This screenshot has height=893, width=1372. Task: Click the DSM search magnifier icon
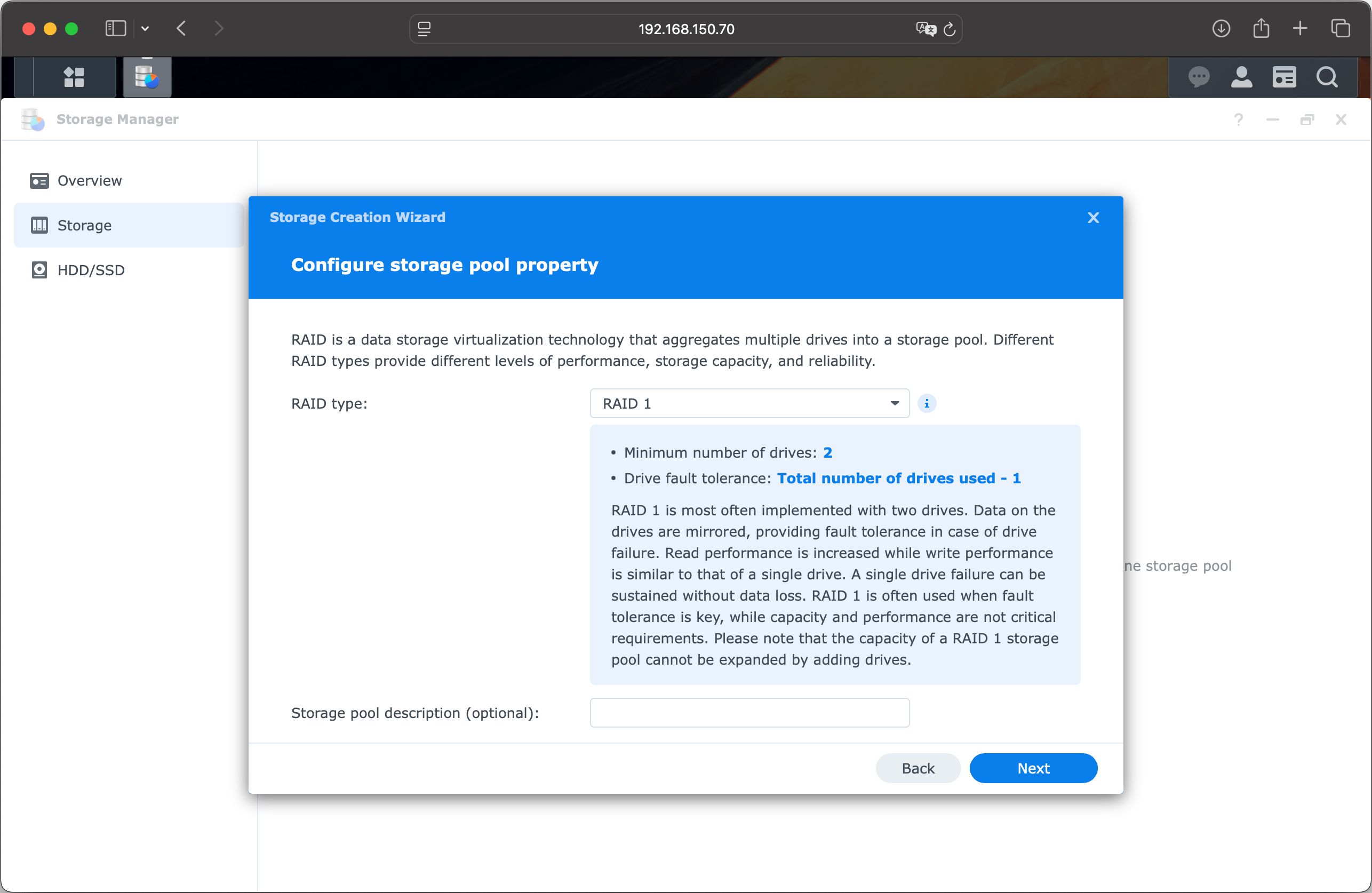pyautogui.click(x=1327, y=77)
